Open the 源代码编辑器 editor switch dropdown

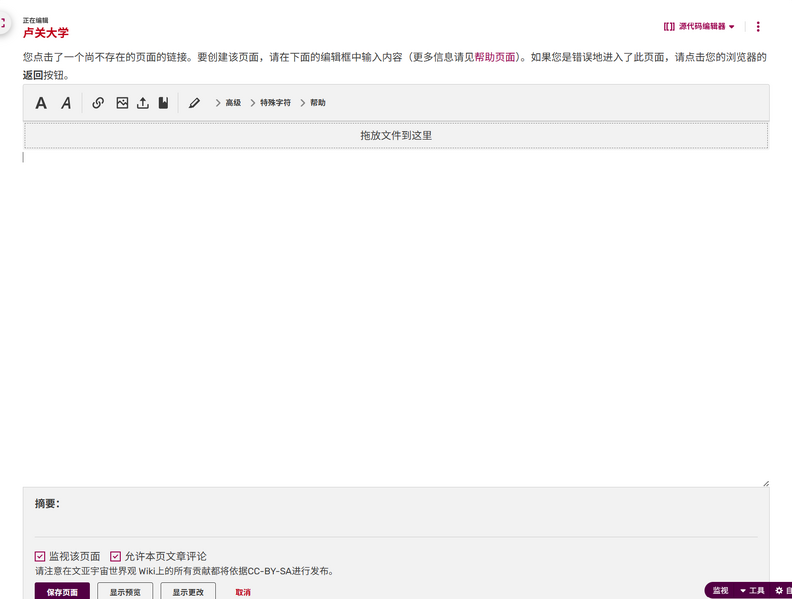pos(699,26)
